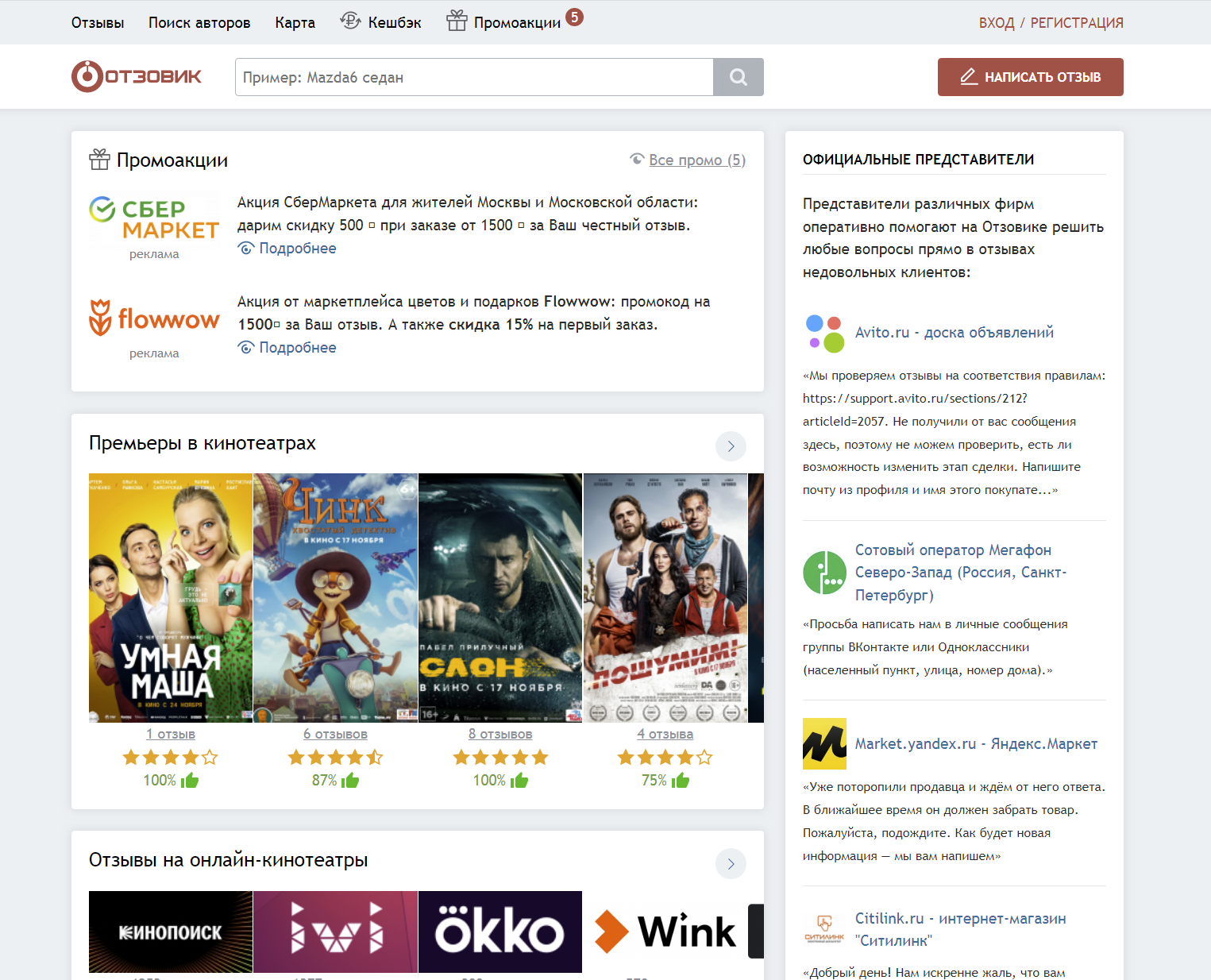The width and height of the screenshot is (1211, 980).
Task: Open the Пошумим movie poster
Action: (x=665, y=598)
